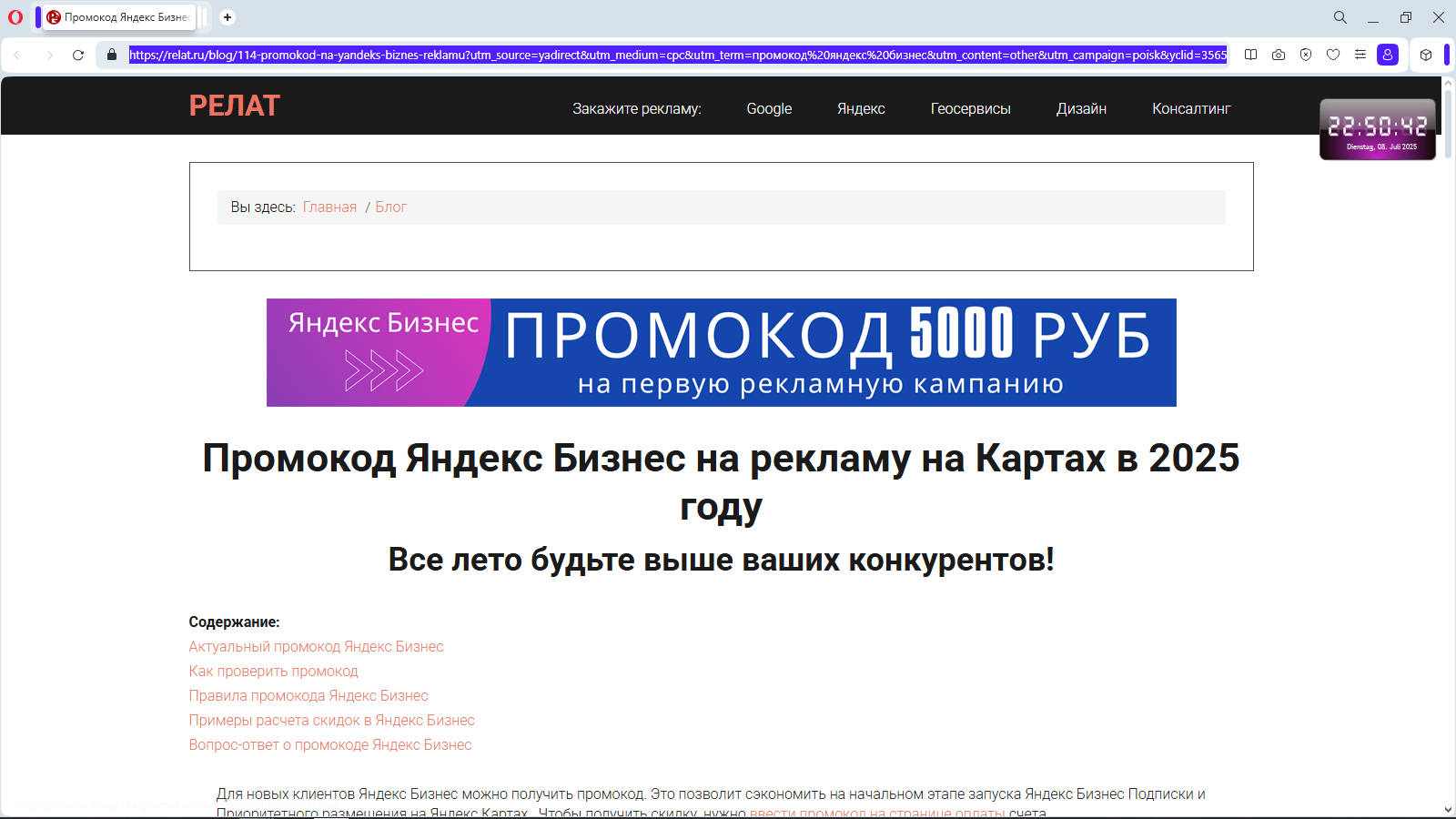Open the Opera main menu logo
This screenshot has width=1456, height=819.
15,17
